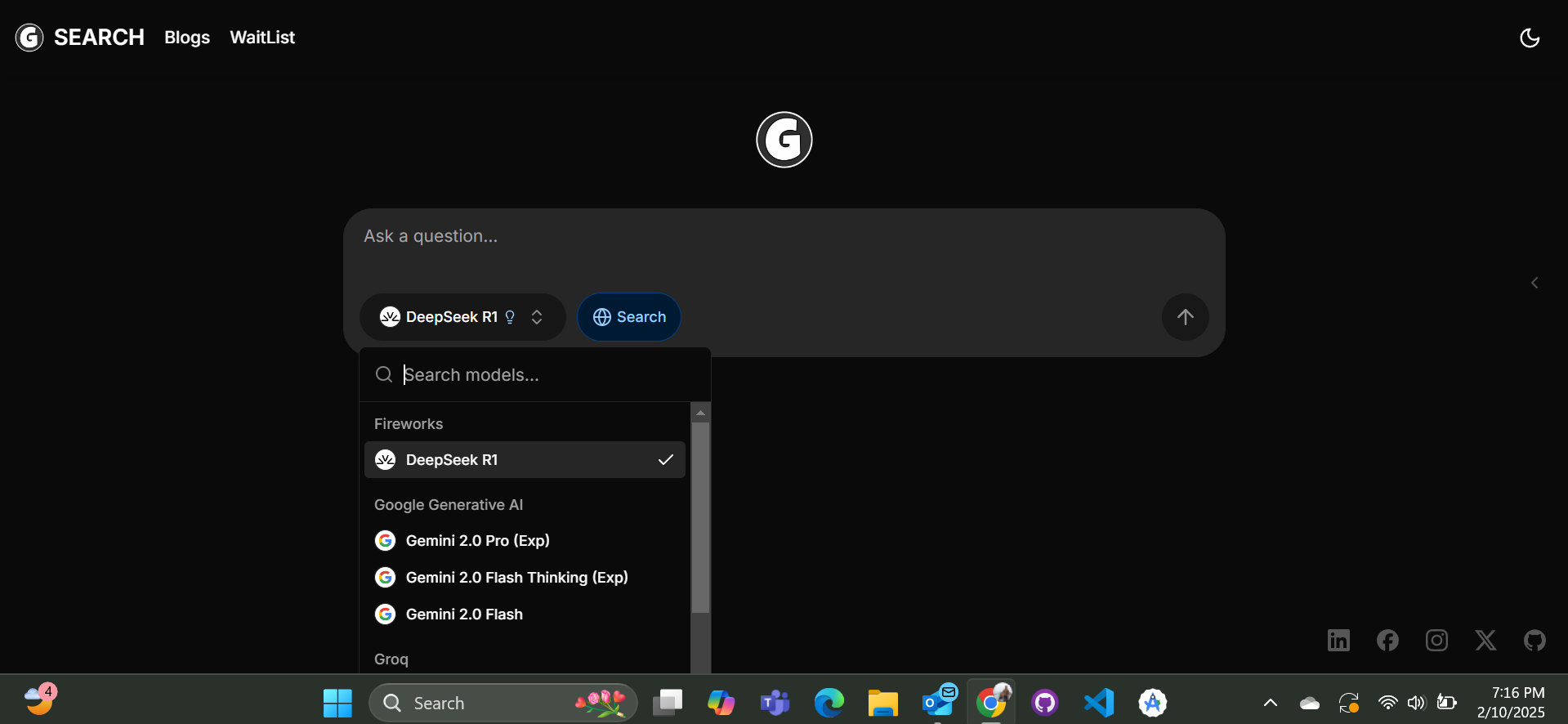
Task: Open the Instagram social link
Action: pyautogui.click(x=1436, y=640)
